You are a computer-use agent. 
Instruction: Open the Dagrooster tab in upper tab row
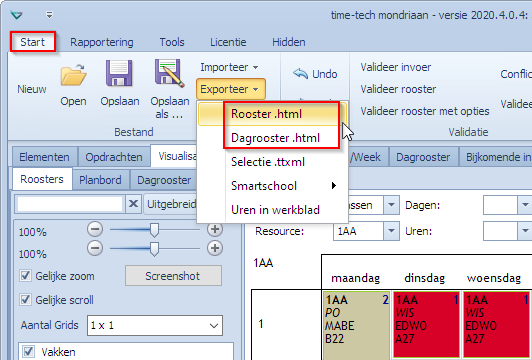click(x=423, y=157)
